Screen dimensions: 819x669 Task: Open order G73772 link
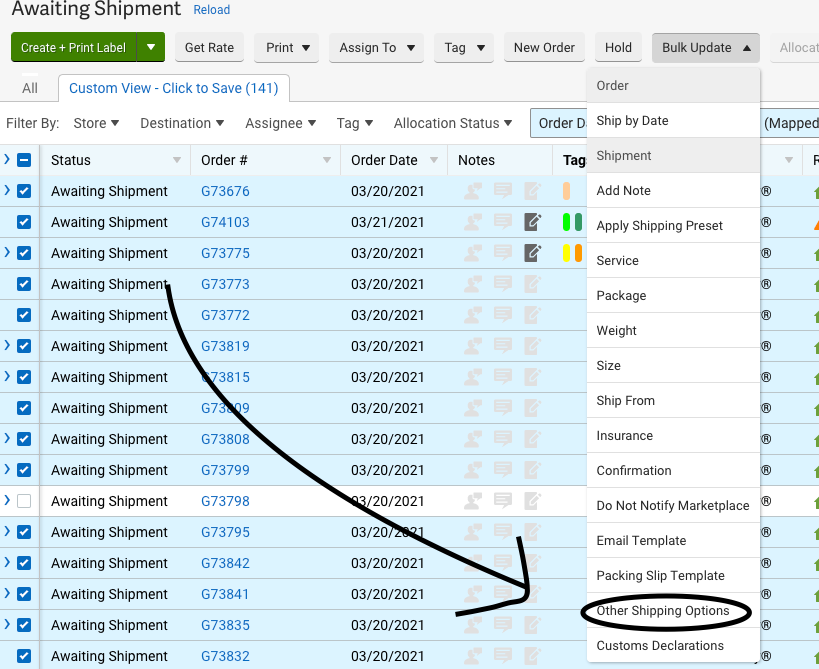[x=225, y=315]
